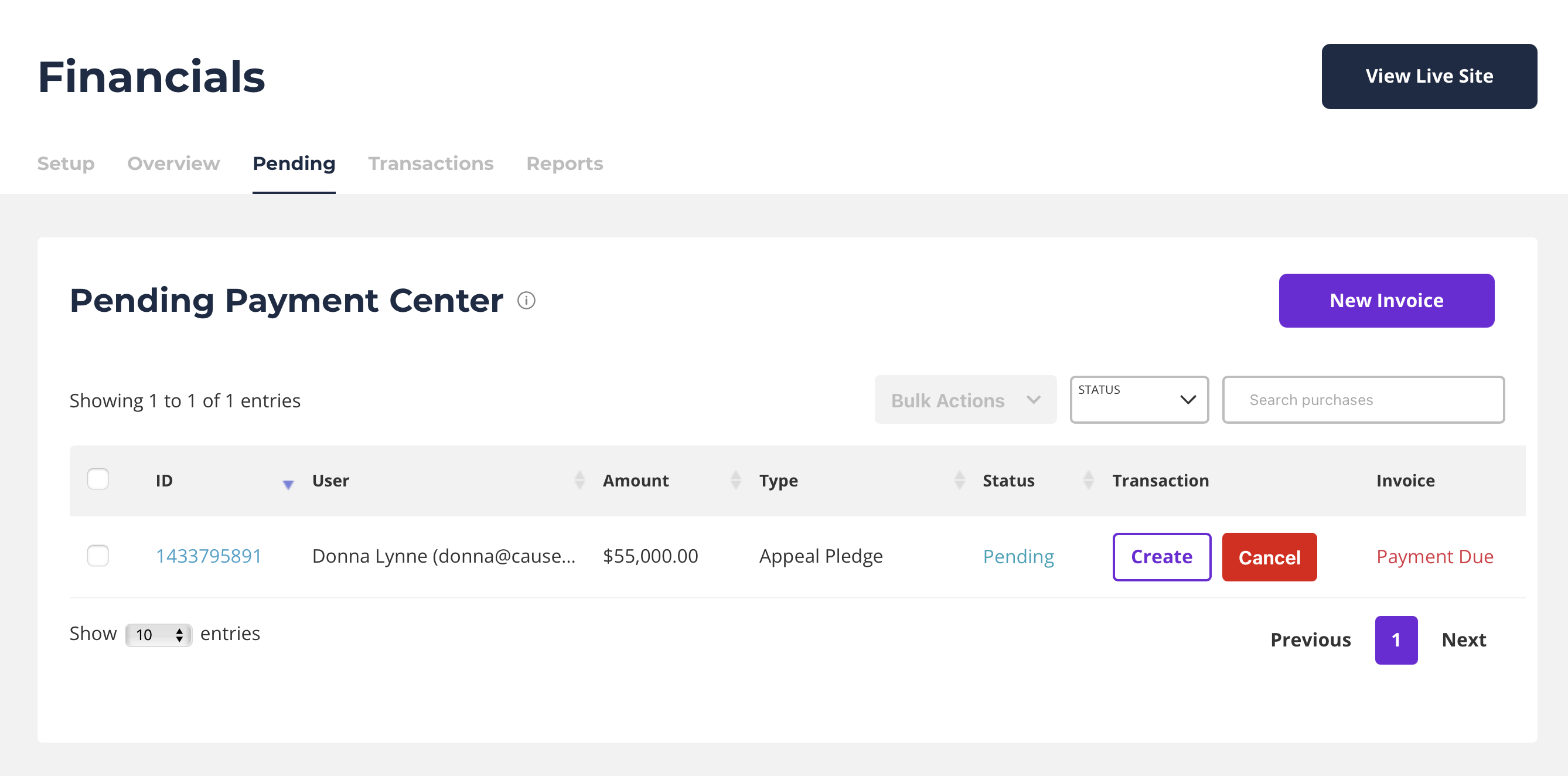1568x776 pixels.
Task: Click sort arrows for Type column
Action: point(959,480)
